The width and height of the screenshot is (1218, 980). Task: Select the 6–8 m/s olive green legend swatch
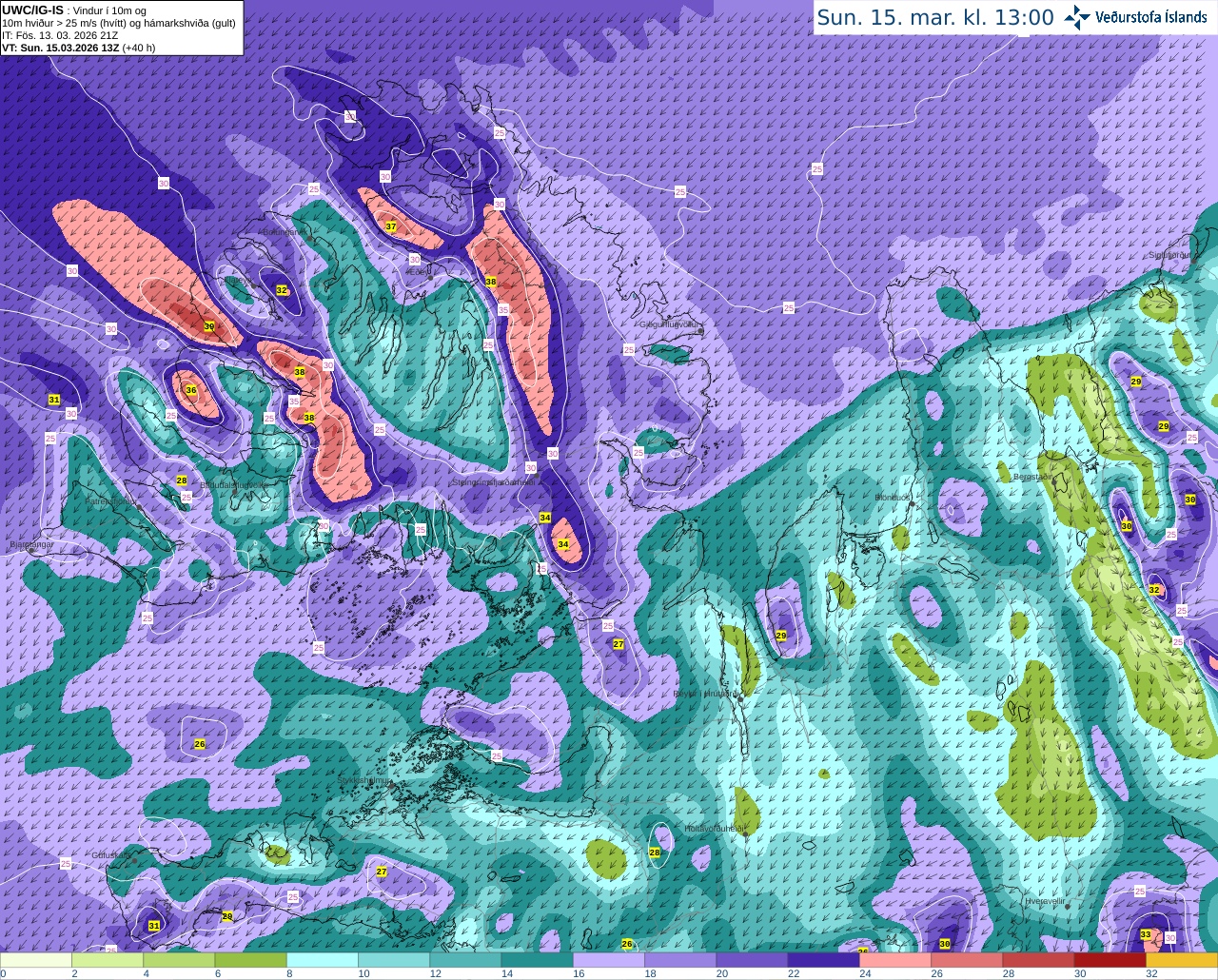click(250, 961)
